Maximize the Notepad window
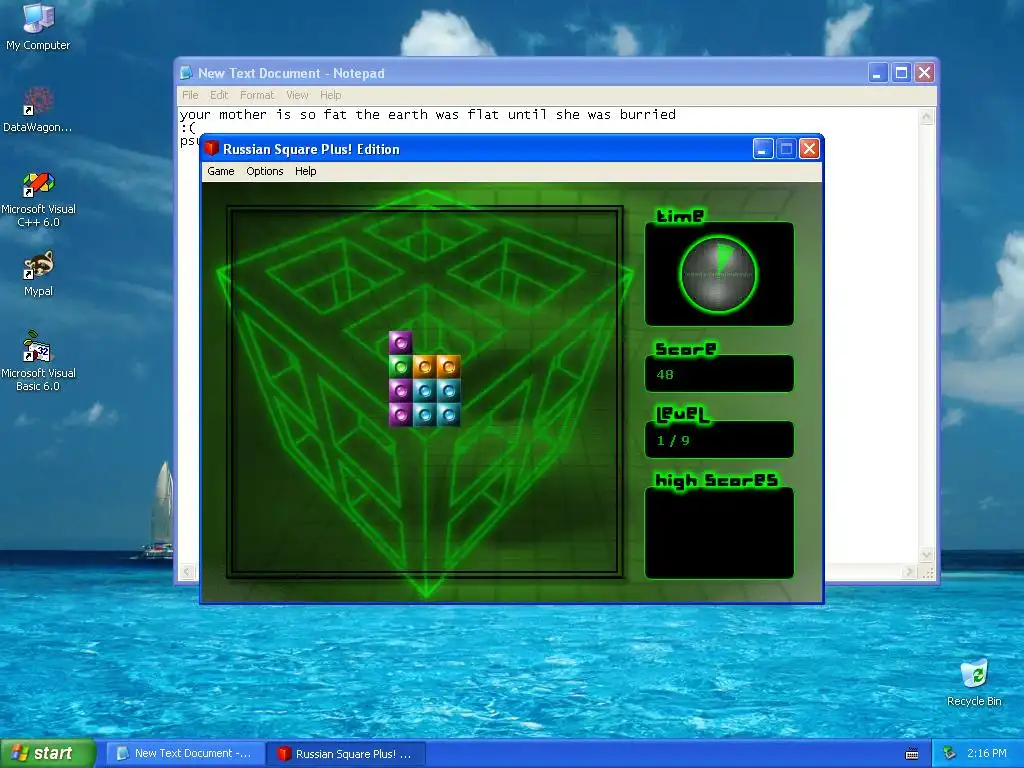Image resolution: width=1024 pixels, height=768 pixels. (901, 72)
